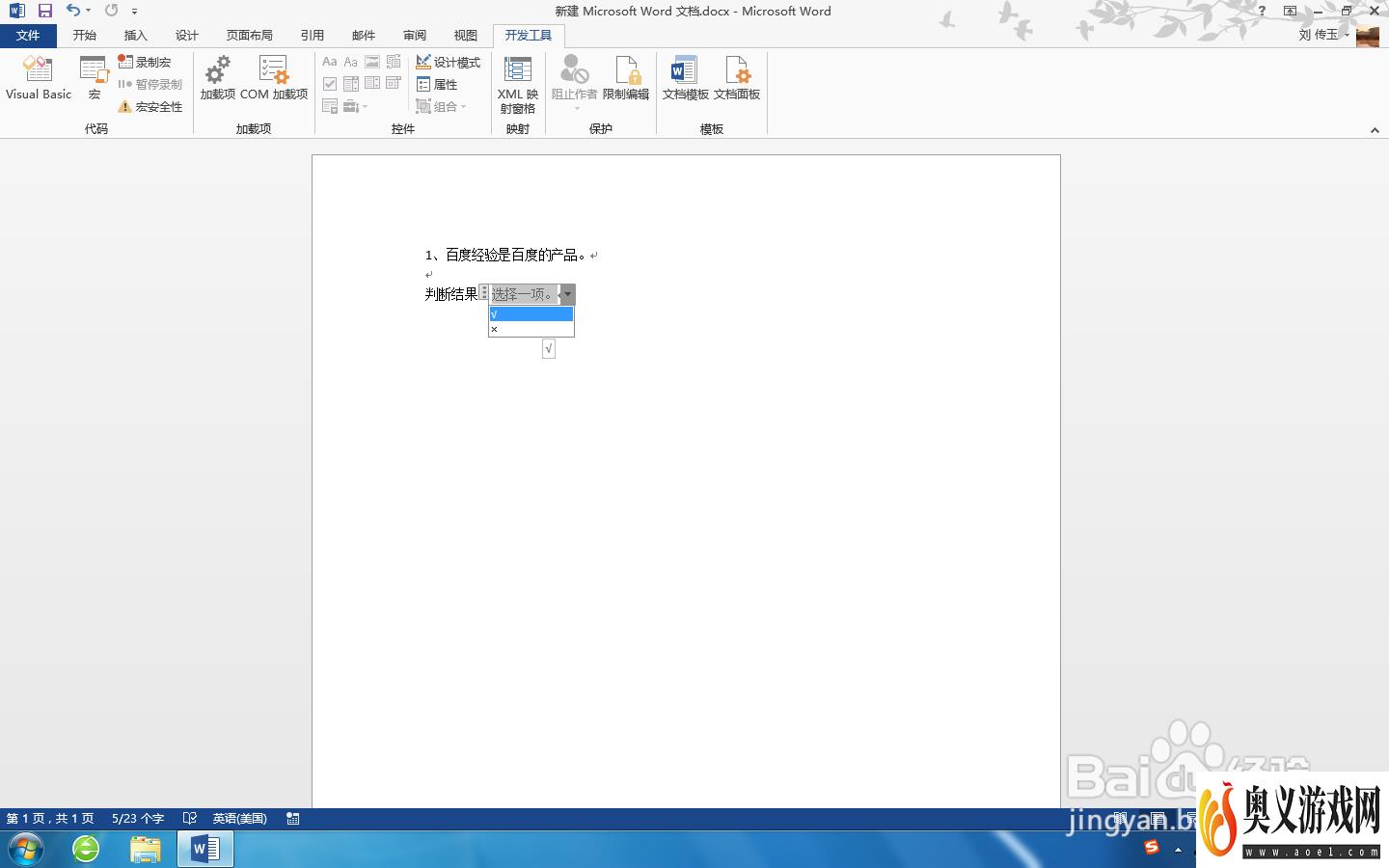Undo the last action

click(x=73, y=11)
